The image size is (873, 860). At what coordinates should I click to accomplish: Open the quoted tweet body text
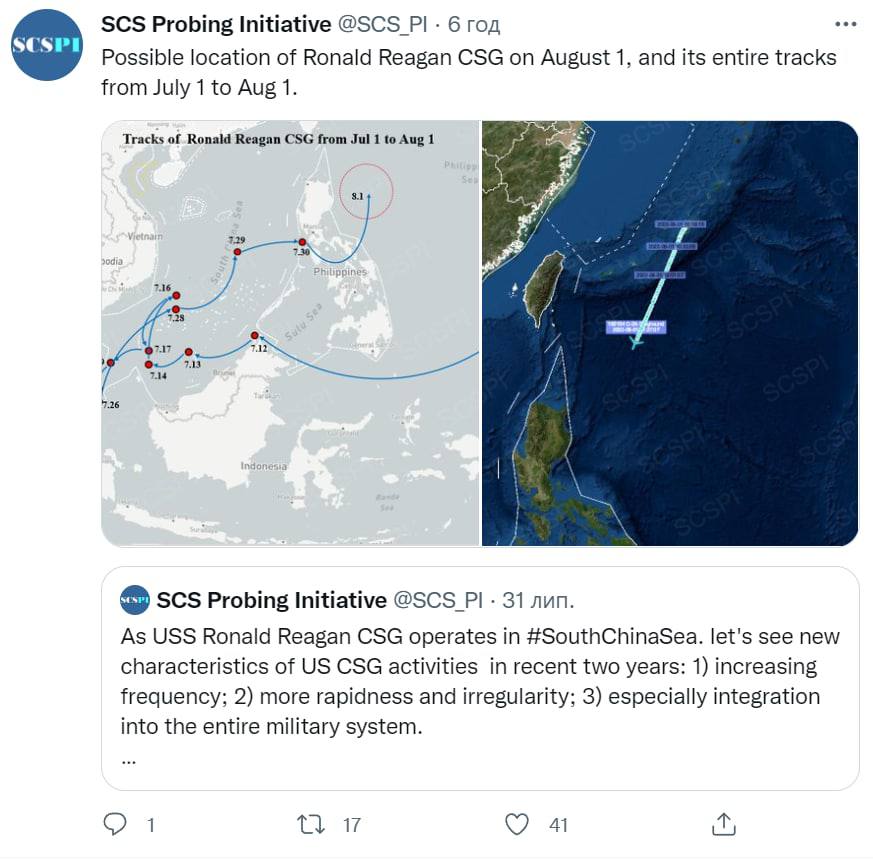coord(480,681)
